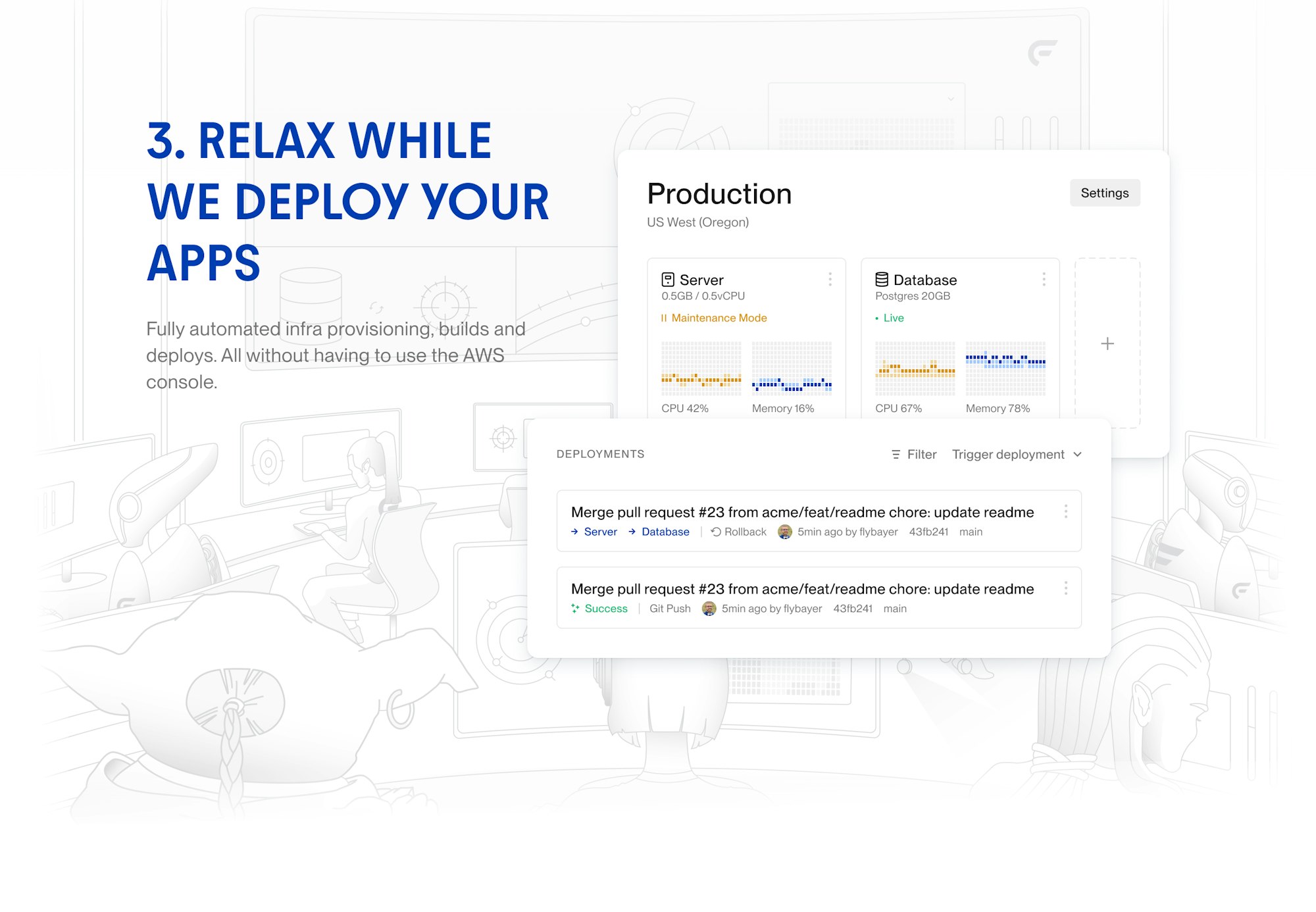The image size is (1316, 912).
Task: Click the Production heading
Action: (719, 194)
